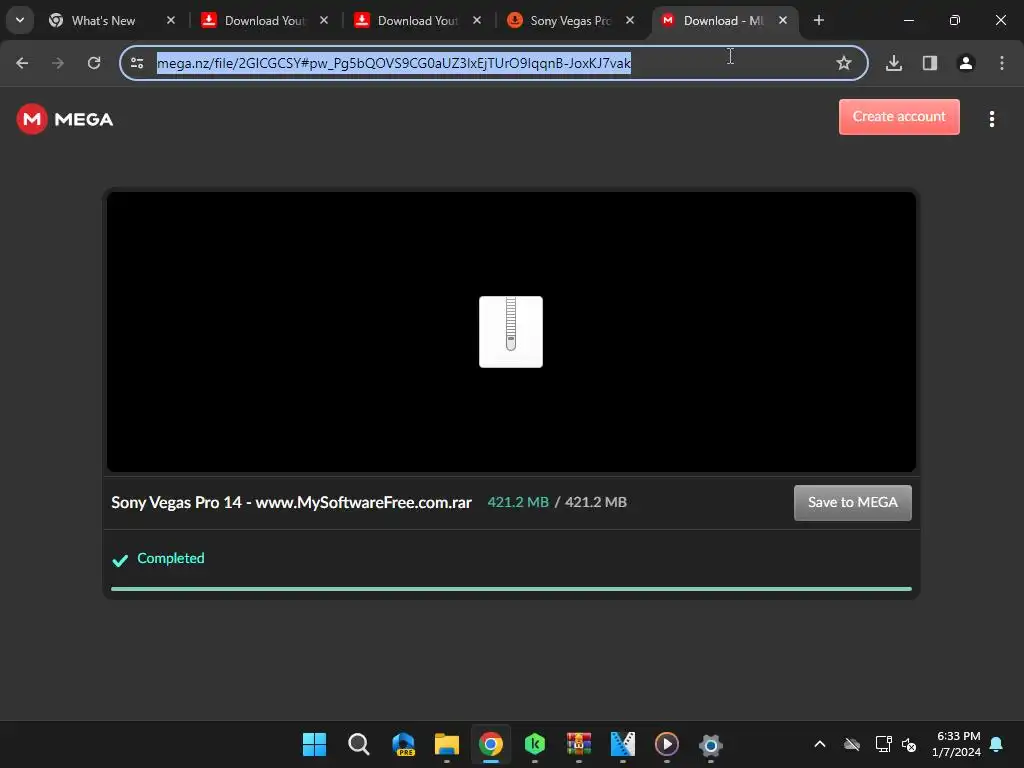Click the zip archive file thumbnail
Viewport: 1024px width, 768px height.
(x=511, y=332)
